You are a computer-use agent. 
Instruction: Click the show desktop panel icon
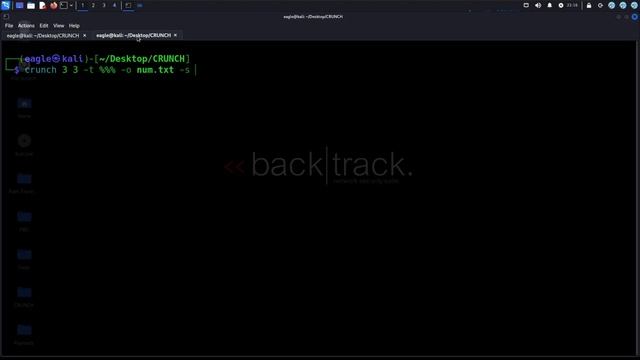(19, 5)
